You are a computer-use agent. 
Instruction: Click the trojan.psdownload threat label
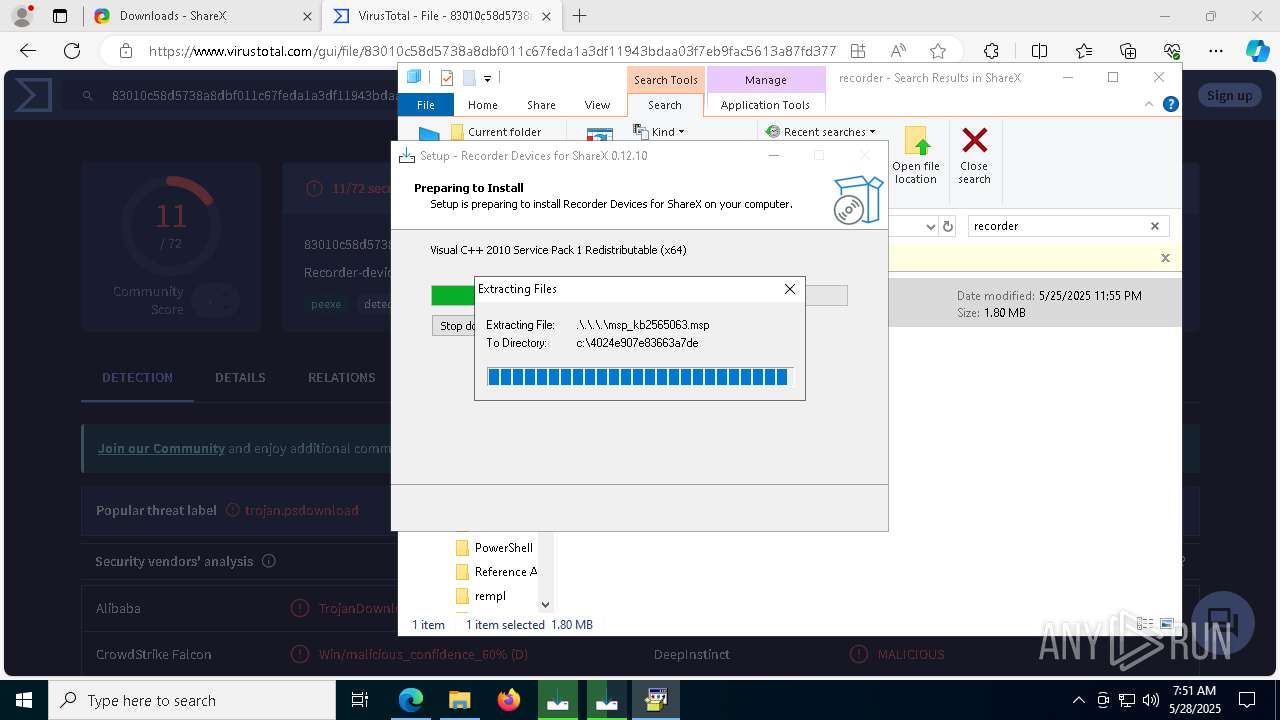[302, 510]
